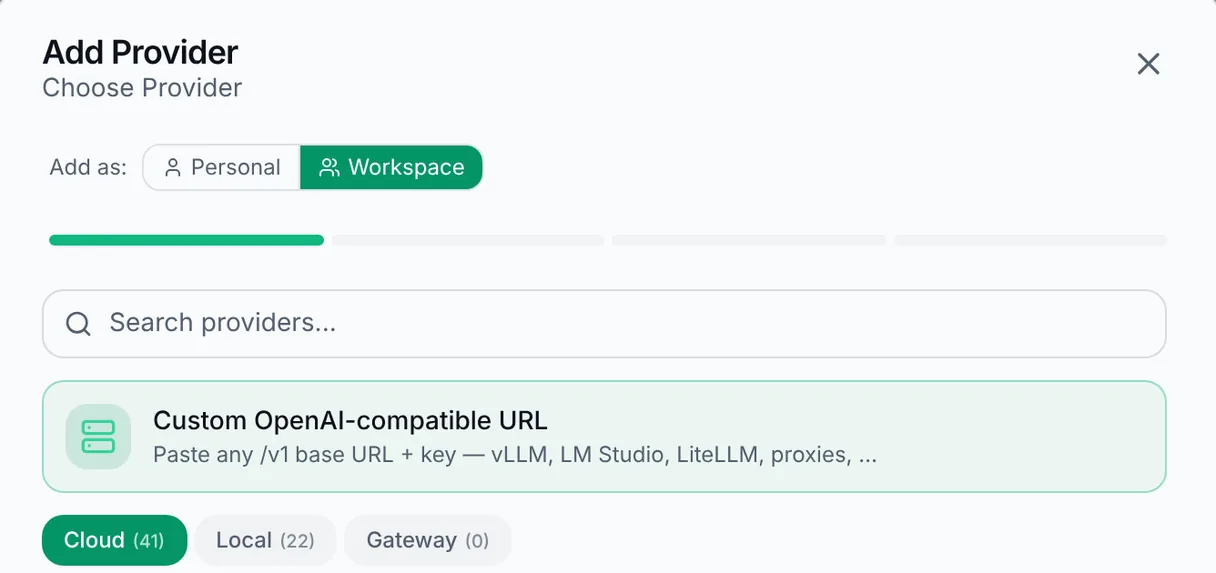Switch to the Cloud (41) tab

click(x=114, y=540)
